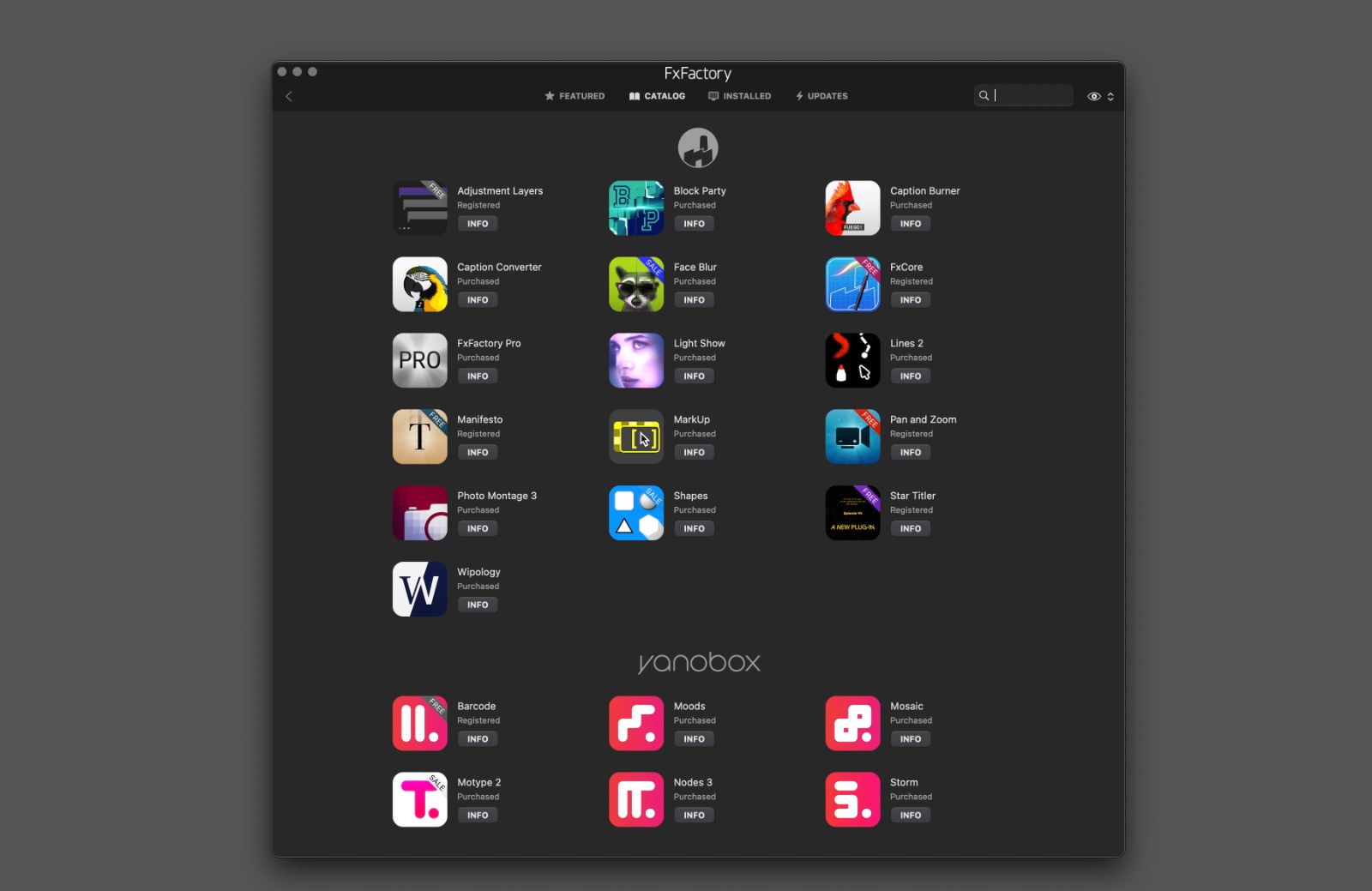Open the Wipology app icon
This screenshot has width=1372, height=891.
[x=420, y=590]
